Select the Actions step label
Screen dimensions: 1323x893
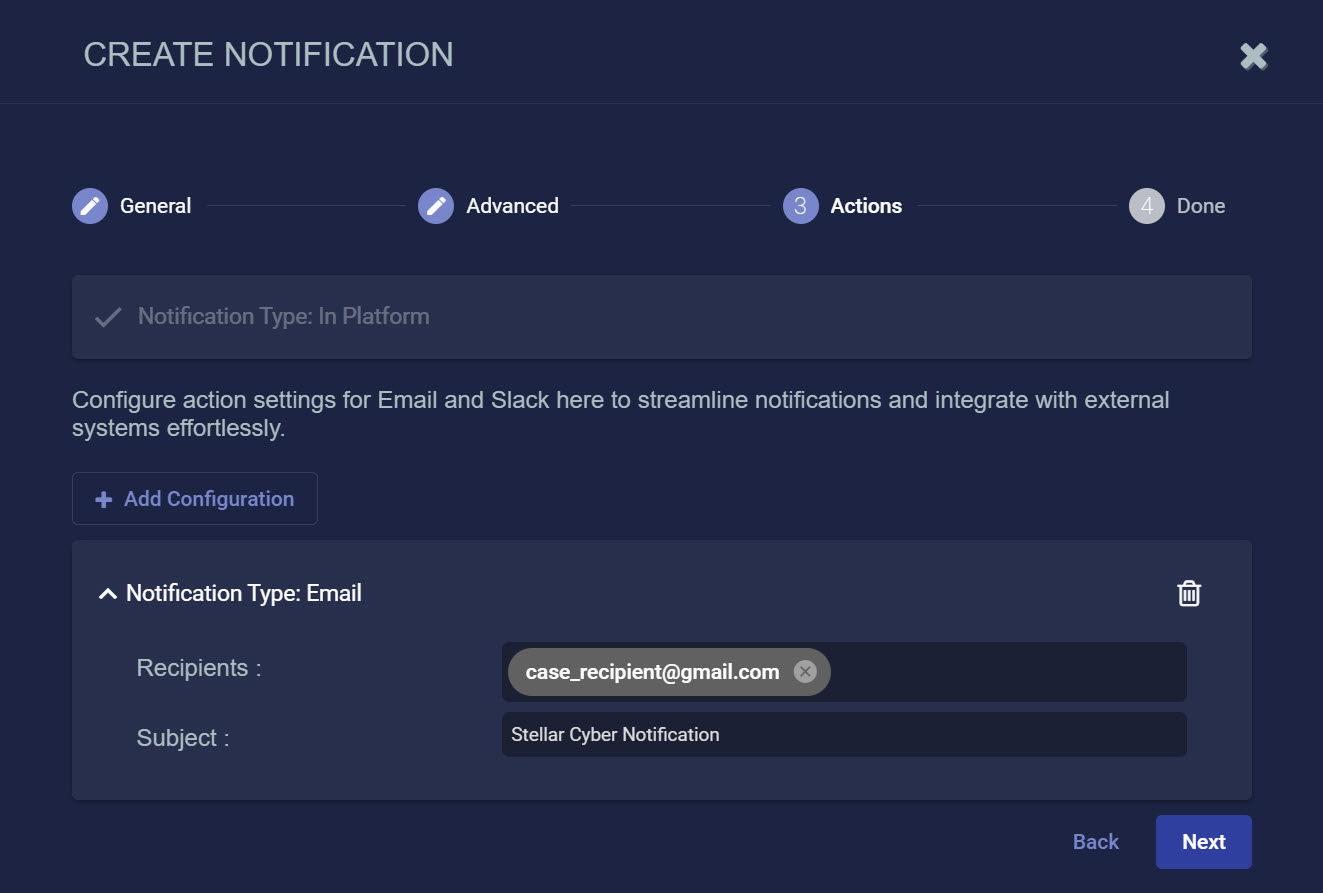(866, 206)
